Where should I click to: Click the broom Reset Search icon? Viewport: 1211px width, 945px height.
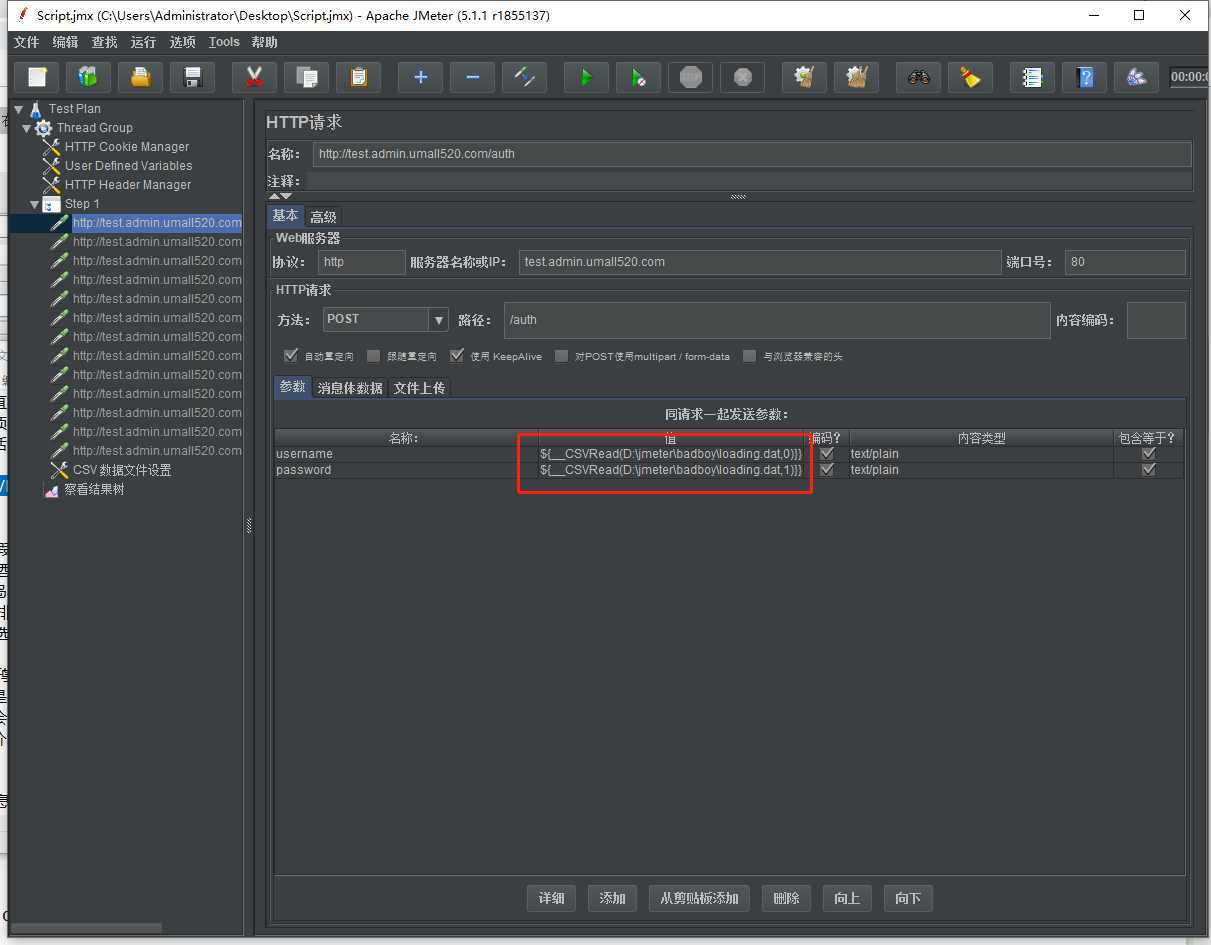pos(970,77)
